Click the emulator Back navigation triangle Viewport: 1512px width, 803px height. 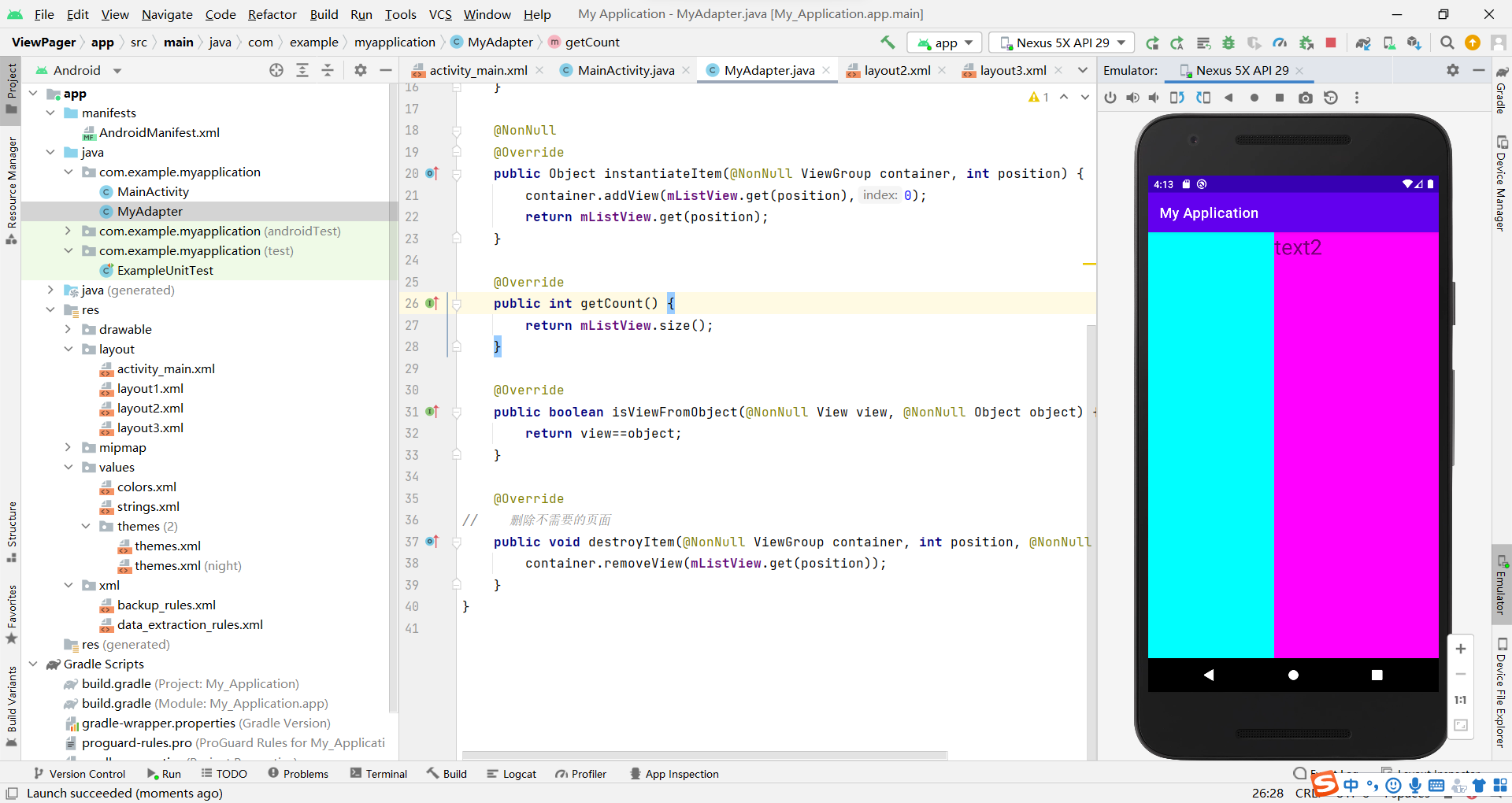[1208, 675]
